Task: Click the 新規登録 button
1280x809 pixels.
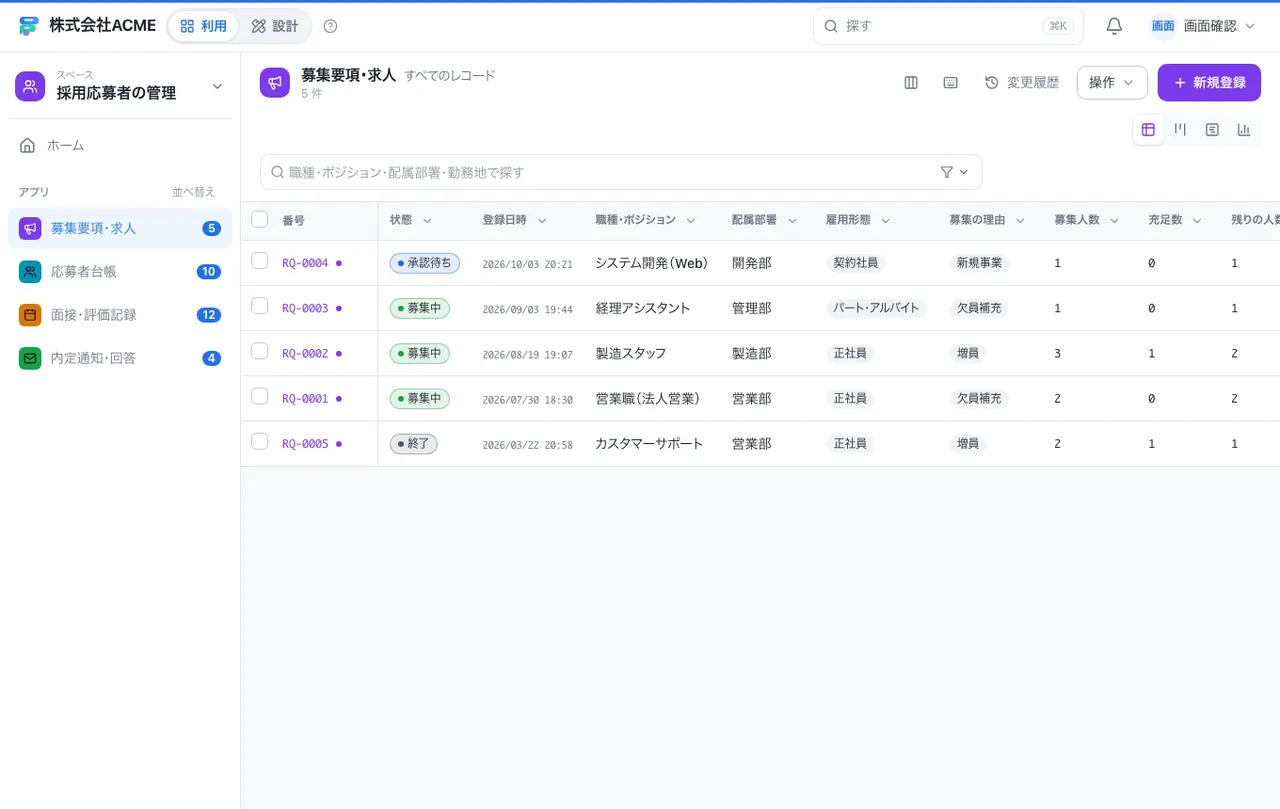Action: pos(1209,83)
